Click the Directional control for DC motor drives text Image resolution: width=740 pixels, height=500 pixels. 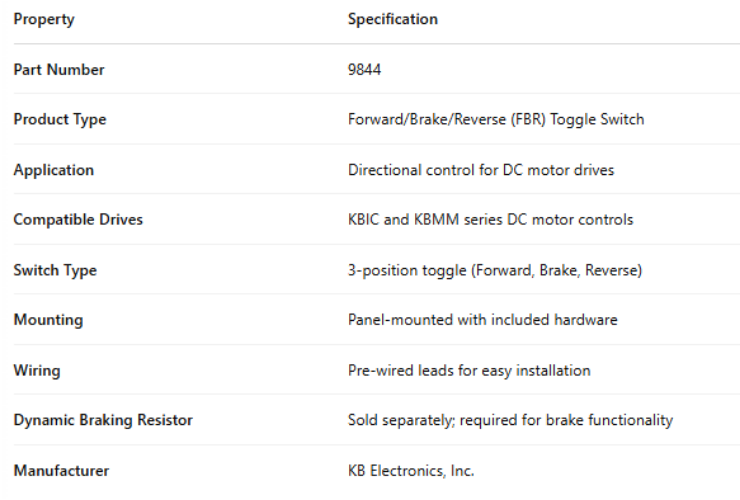point(480,170)
